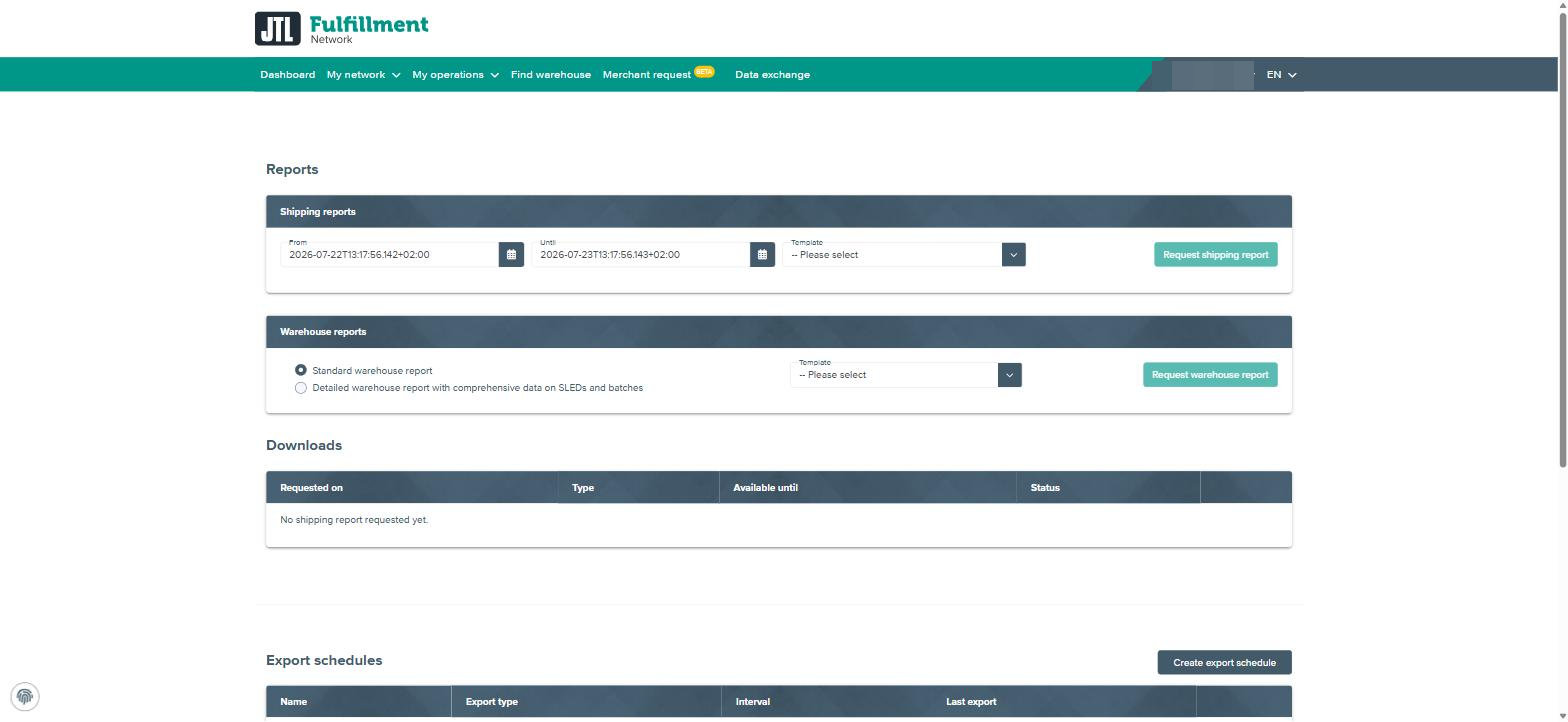This screenshot has width=1568, height=722.
Task: Click the Available until column header
Action: click(867, 488)
